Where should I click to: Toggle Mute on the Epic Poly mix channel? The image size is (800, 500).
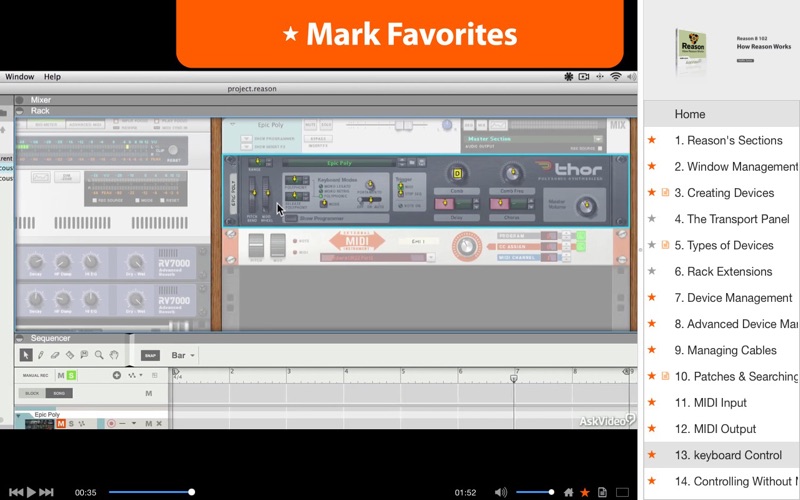[x=310, y=124]
